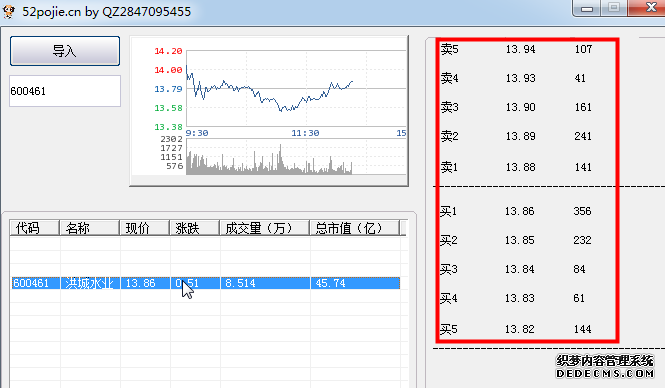Click the 卖2 volume 241
This screenshot has width=665, height=388.
pos(583,136)
